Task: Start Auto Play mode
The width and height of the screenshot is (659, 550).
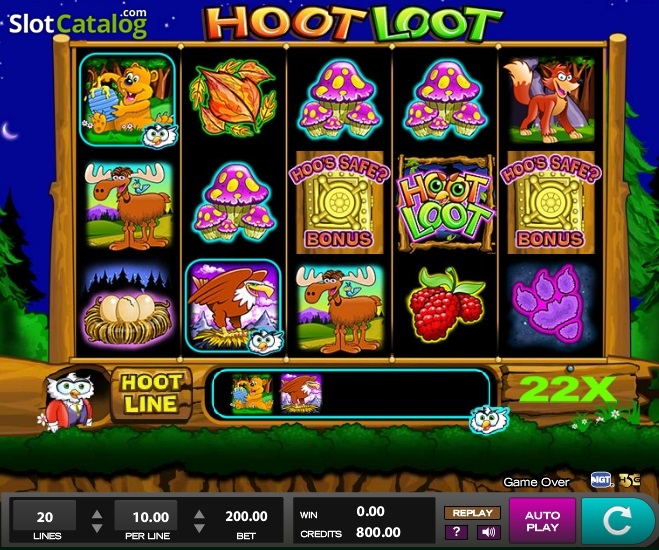Action: (542, 521)
